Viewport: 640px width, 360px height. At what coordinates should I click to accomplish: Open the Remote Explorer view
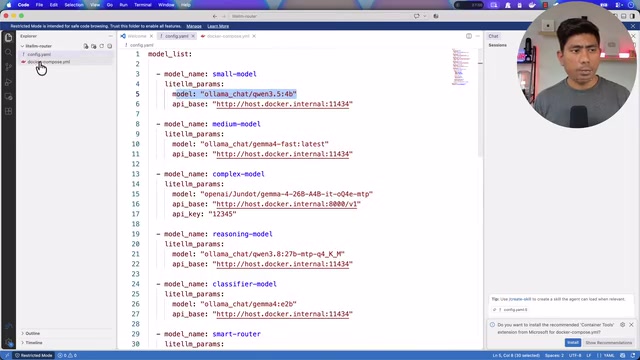click(x=8, y=97)
